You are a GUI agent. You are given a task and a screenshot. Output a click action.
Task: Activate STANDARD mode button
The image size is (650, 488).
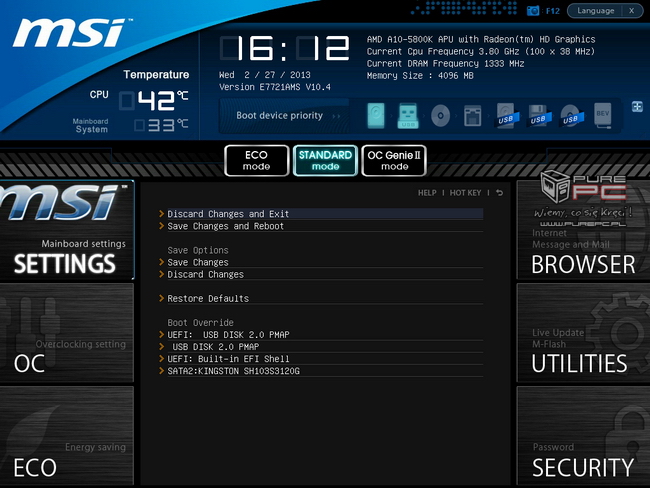point(325,160)
